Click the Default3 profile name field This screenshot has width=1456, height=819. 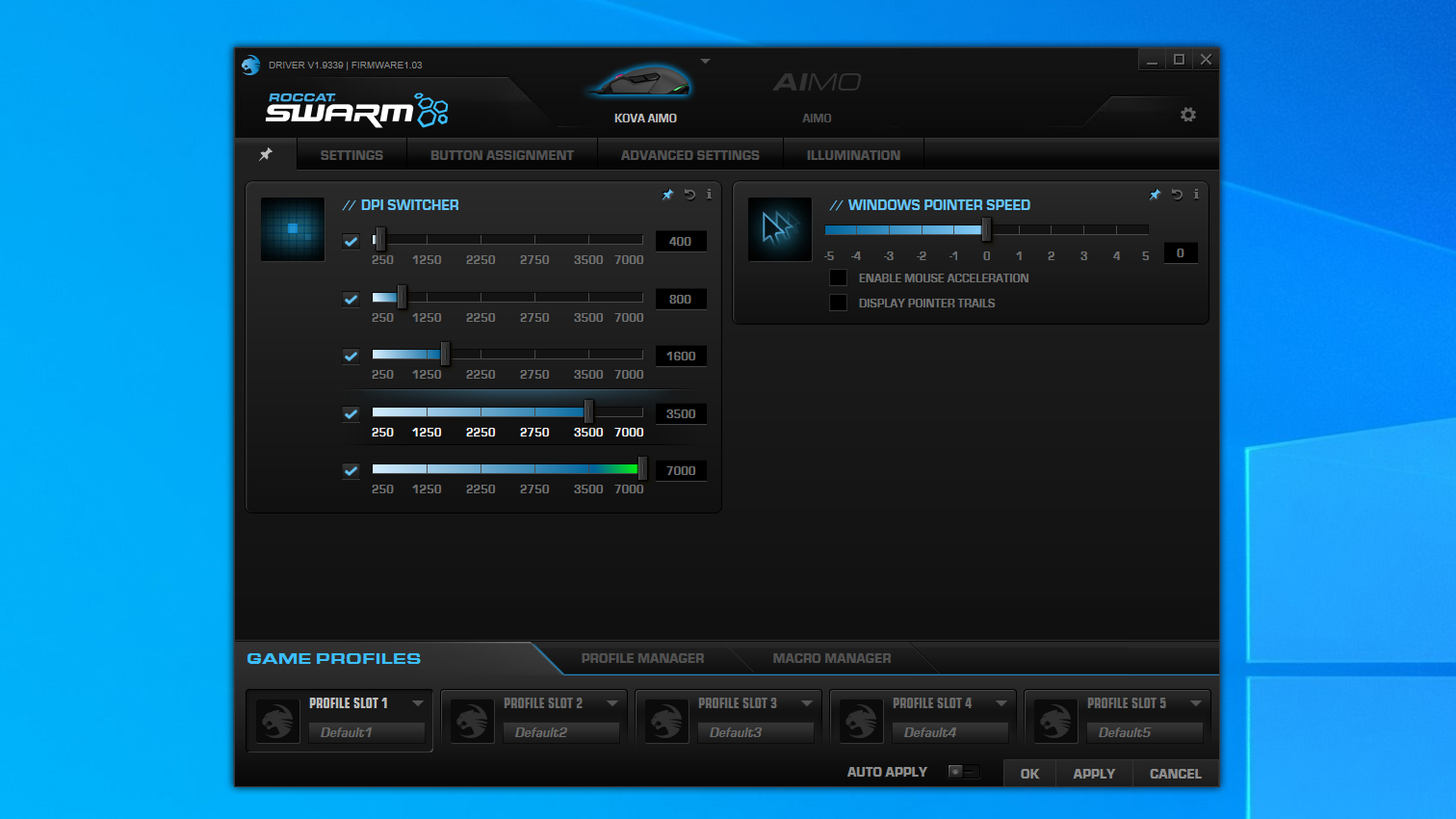click(756, 732)
